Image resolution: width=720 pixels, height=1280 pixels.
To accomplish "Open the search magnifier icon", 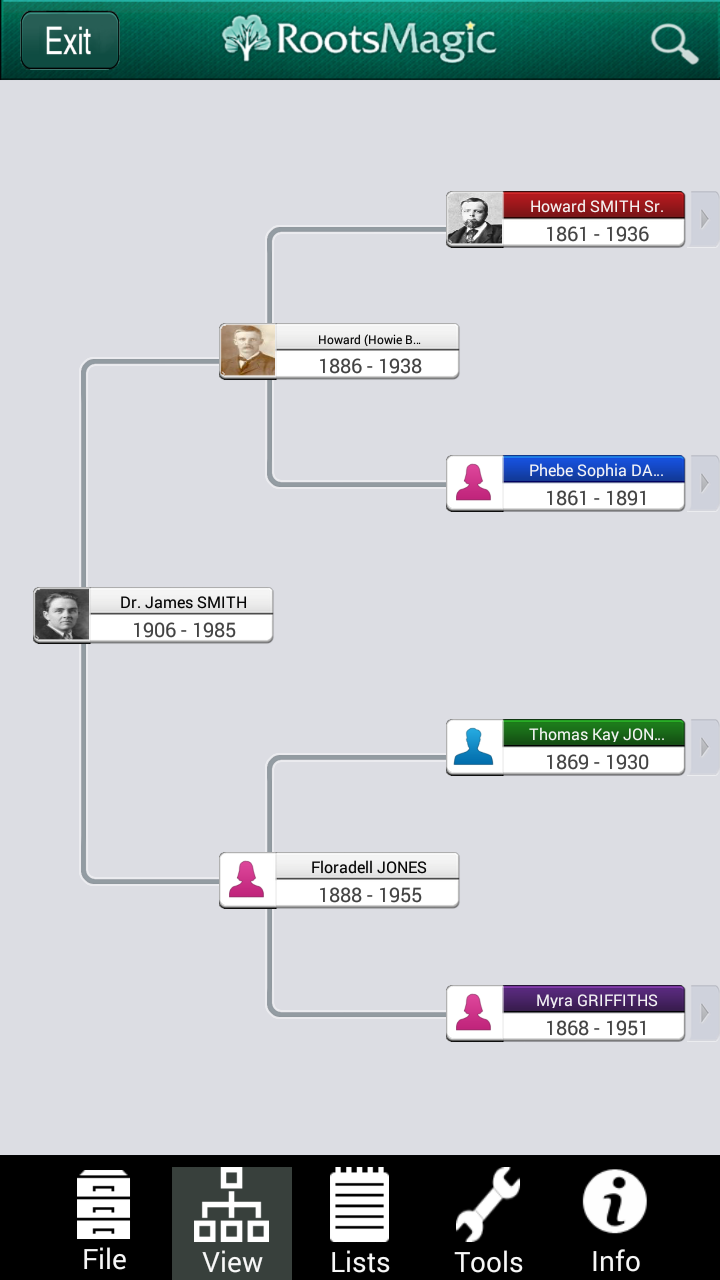I will pyautogui.click(x=673, y=43).
